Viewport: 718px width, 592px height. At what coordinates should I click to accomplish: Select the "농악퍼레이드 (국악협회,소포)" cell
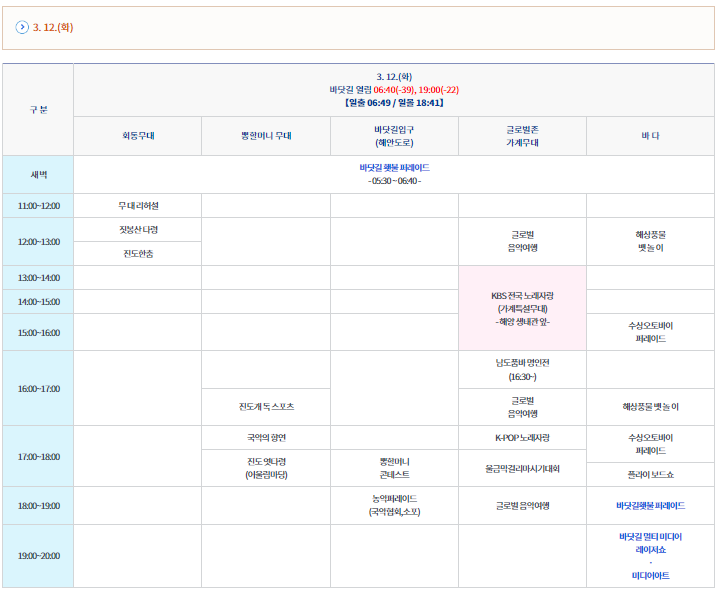tap(394, 506)
